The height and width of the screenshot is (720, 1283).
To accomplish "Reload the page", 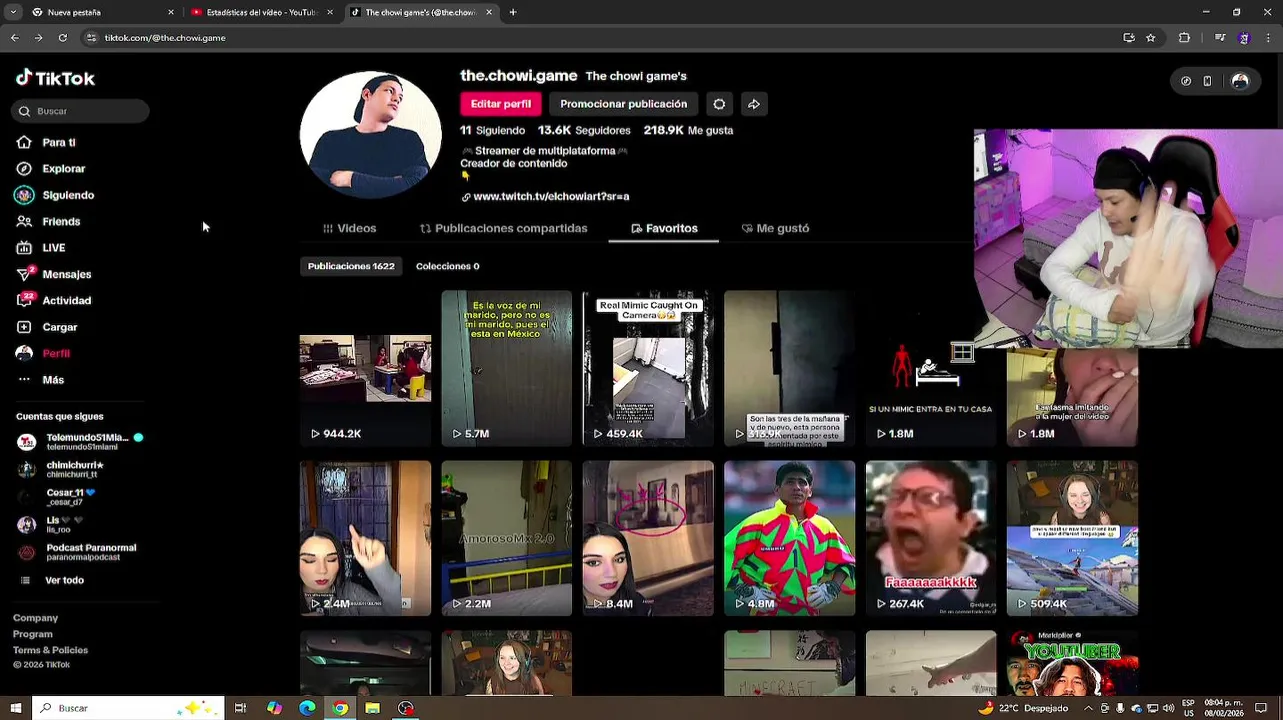I will click(x=62, y=38).
